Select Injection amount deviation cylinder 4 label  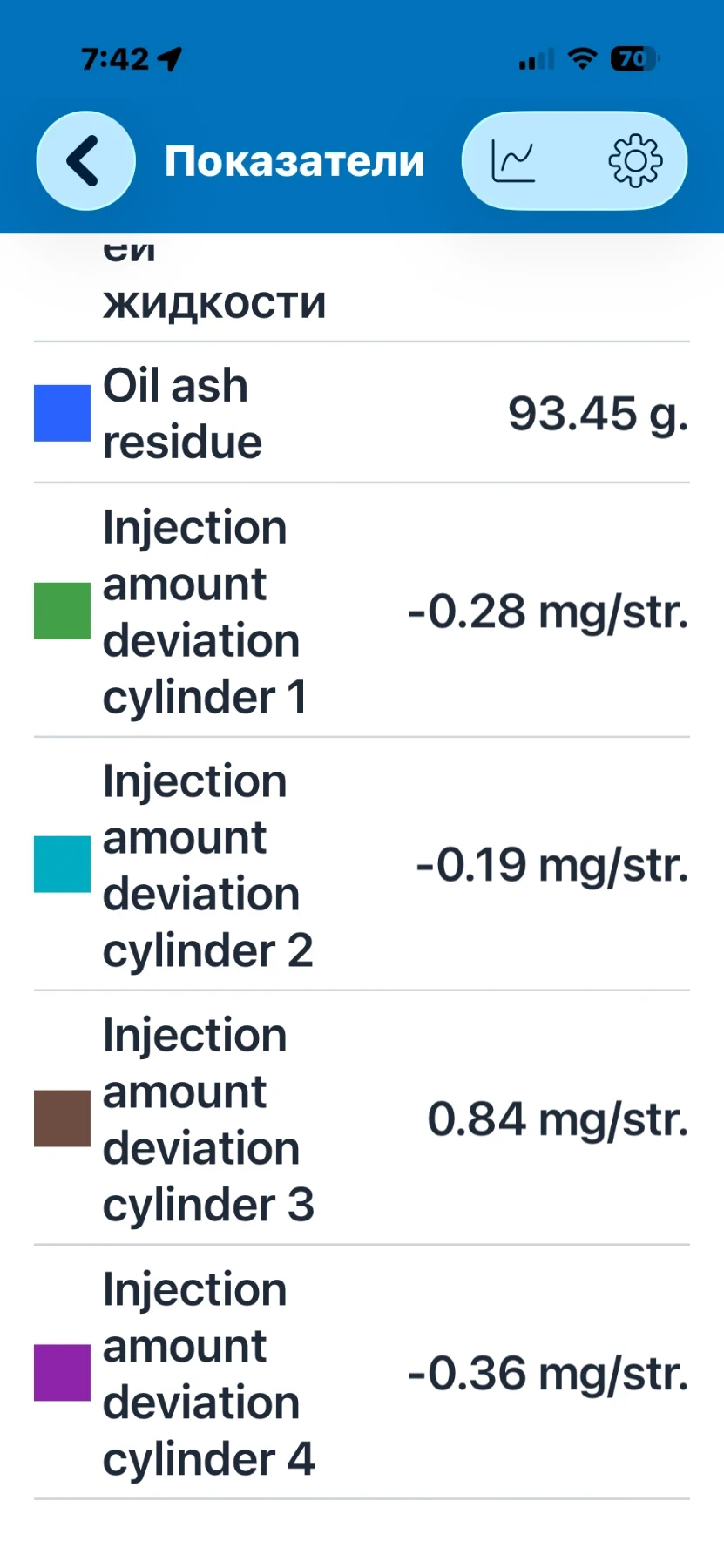pyautogui.click(x=208, y=1374)
